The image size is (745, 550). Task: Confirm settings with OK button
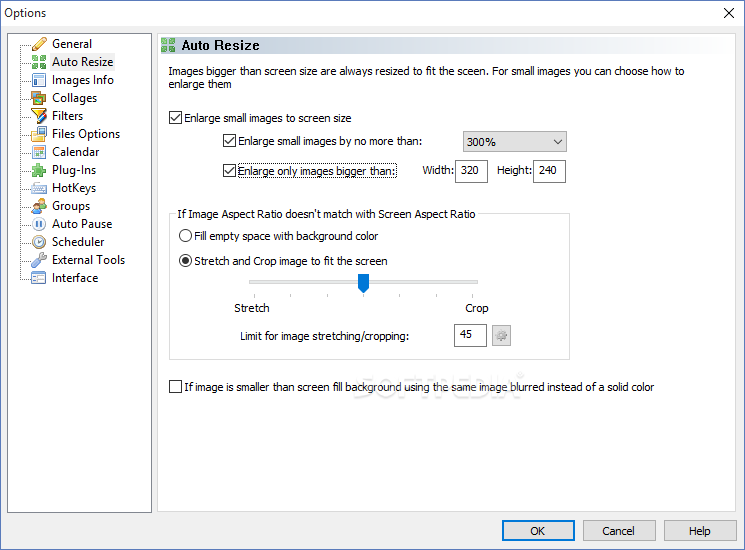(x=538, y=531)
